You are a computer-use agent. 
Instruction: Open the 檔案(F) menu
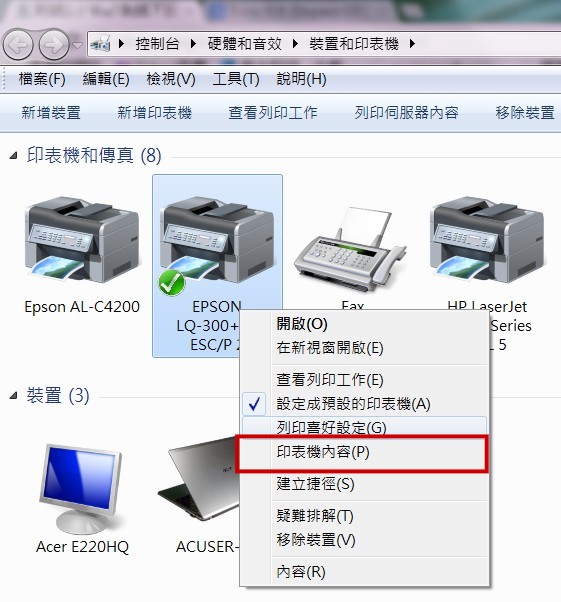click(42, 79)
